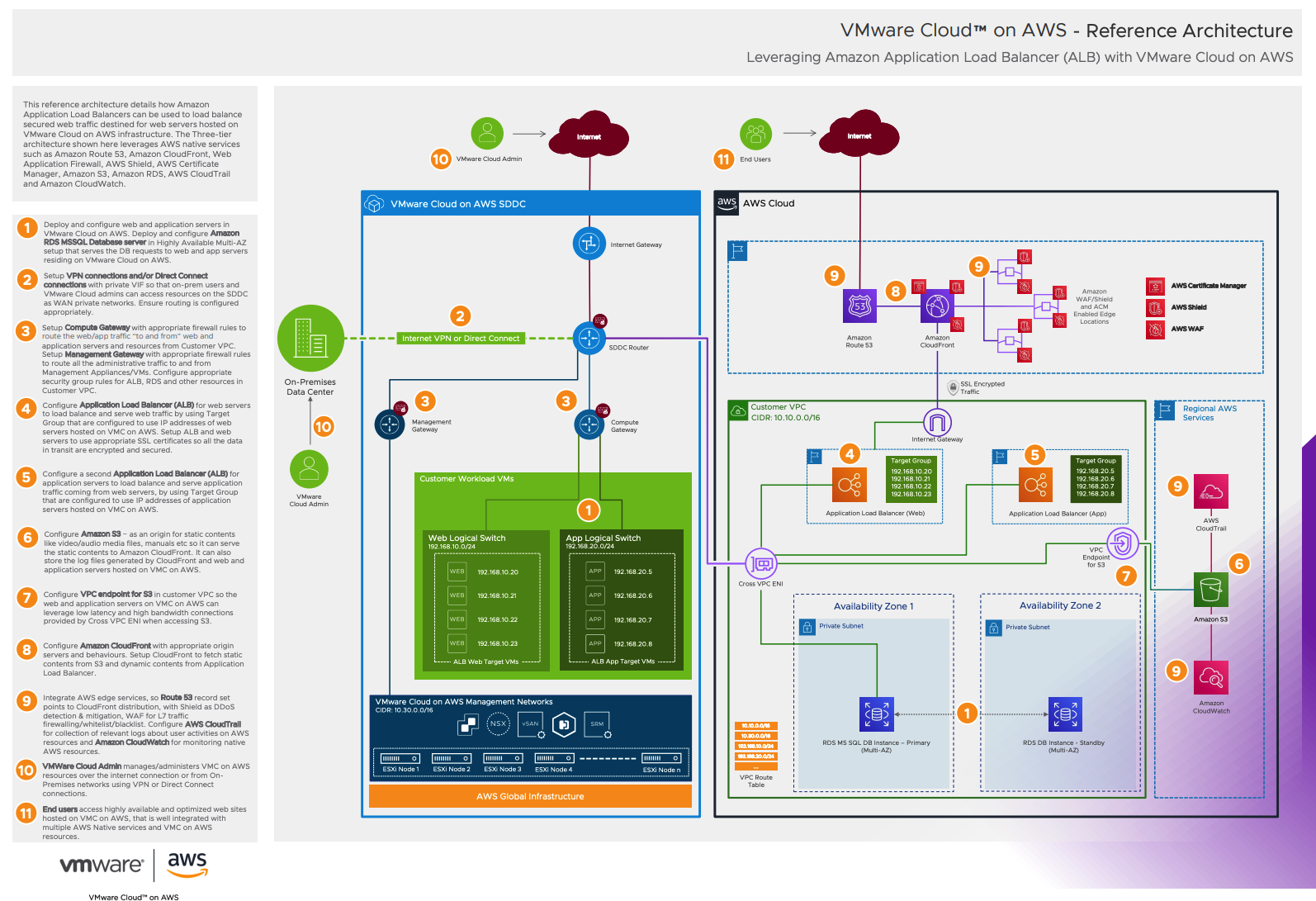Click the green VMware Cloud Admin icon beside the Internet cloud
The height and width of the screenshot is (901, 1316).
[487, 133]
